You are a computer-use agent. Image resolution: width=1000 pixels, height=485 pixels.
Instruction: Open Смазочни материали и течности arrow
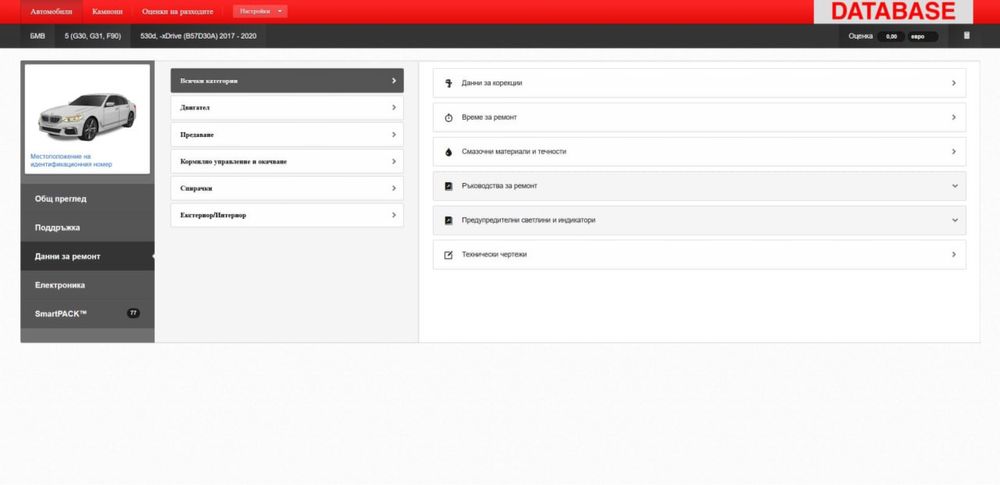[954, 152]
